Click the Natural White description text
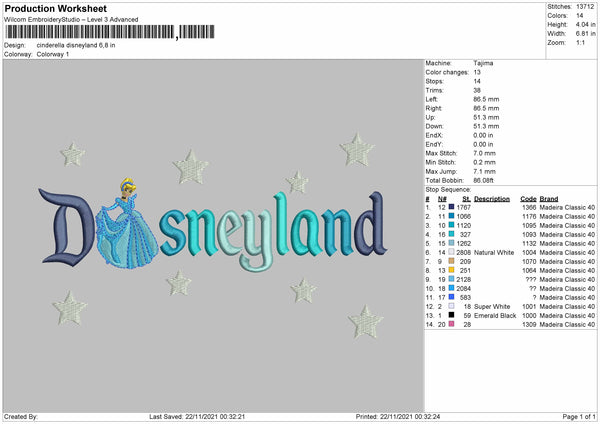Screen dimensions: 600x424 (x=494, y=253)
